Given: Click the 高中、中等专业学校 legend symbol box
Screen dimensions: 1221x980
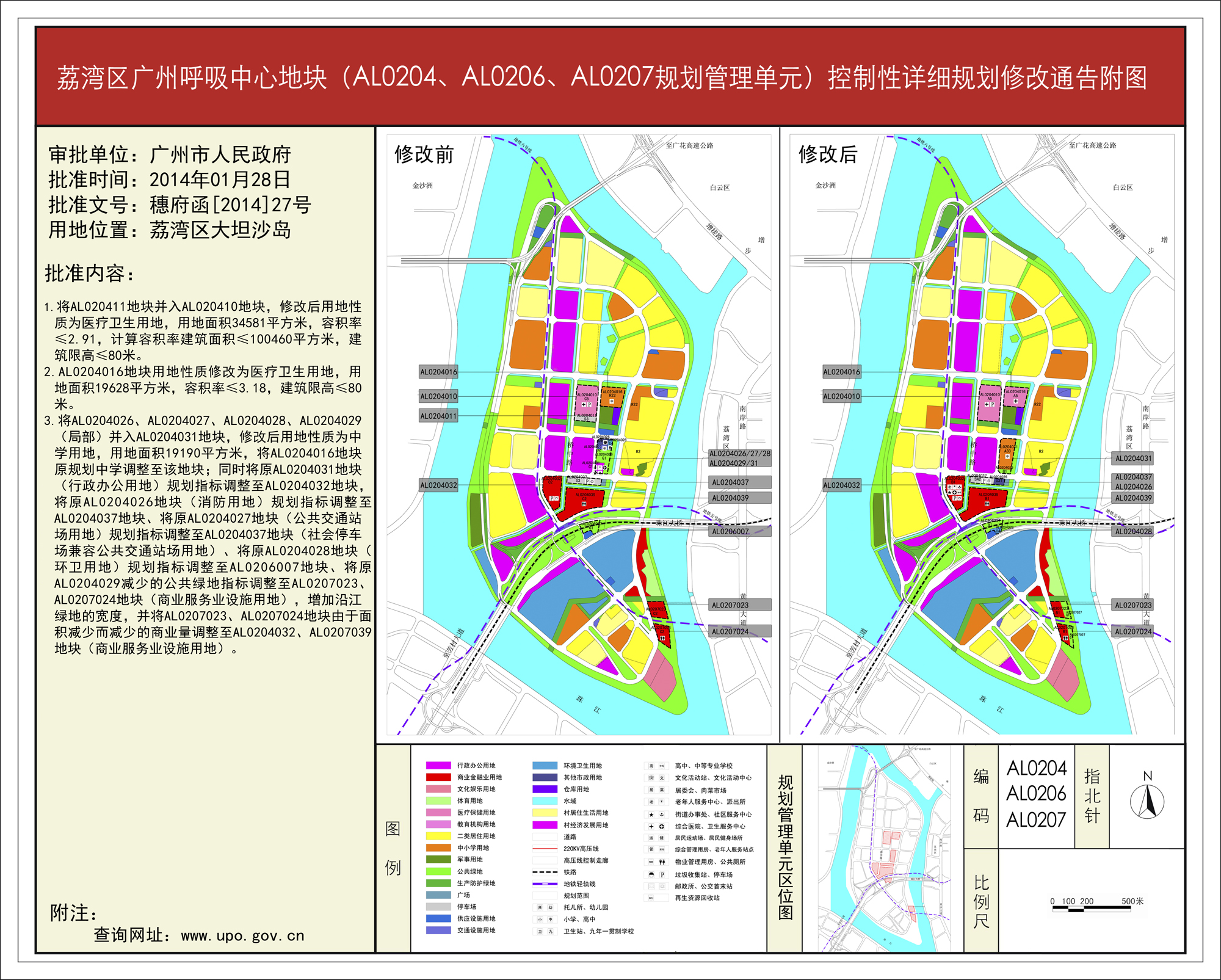Looking at the screenshot, I should coord(656,766).
